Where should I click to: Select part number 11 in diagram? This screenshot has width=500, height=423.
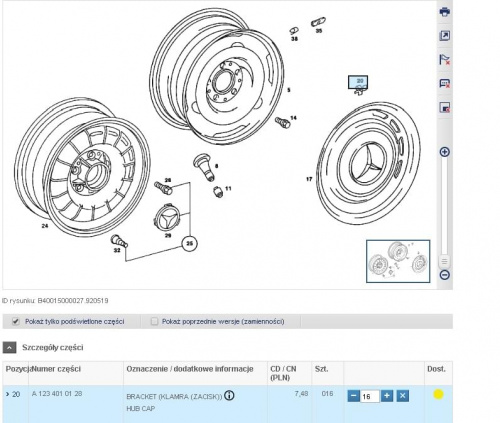pyautogui.click(x=228, y=188)
